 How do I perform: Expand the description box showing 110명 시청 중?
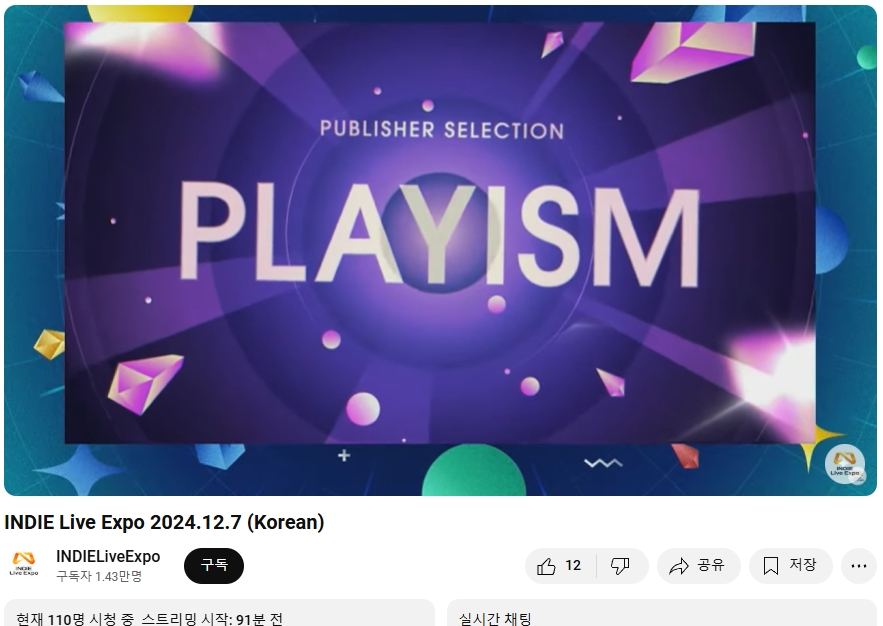click(219, 612)
